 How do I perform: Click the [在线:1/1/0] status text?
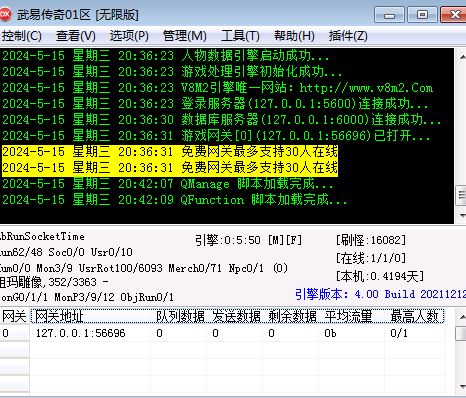pos(371,258)
